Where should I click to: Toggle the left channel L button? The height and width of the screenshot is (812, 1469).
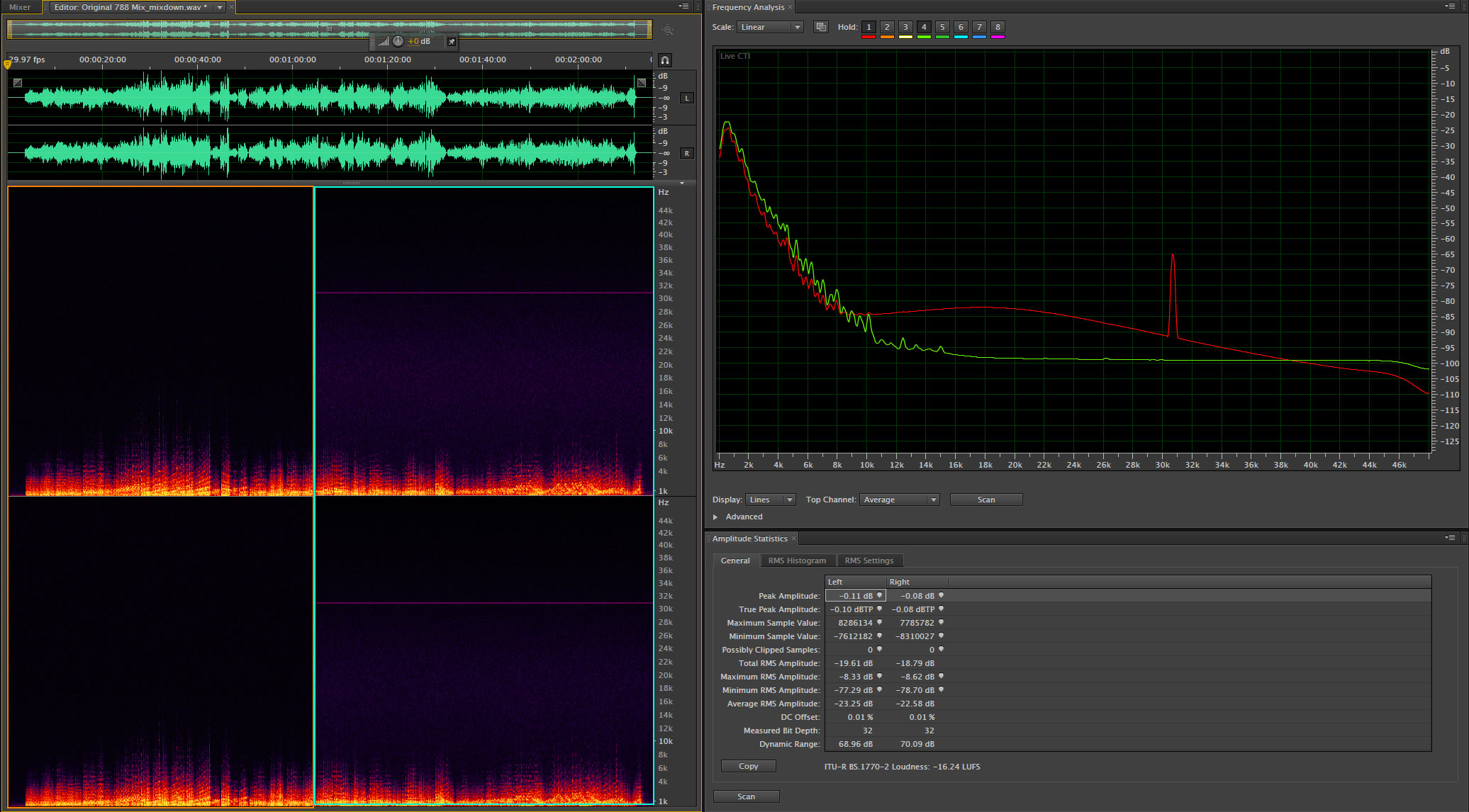pos(686,98)
